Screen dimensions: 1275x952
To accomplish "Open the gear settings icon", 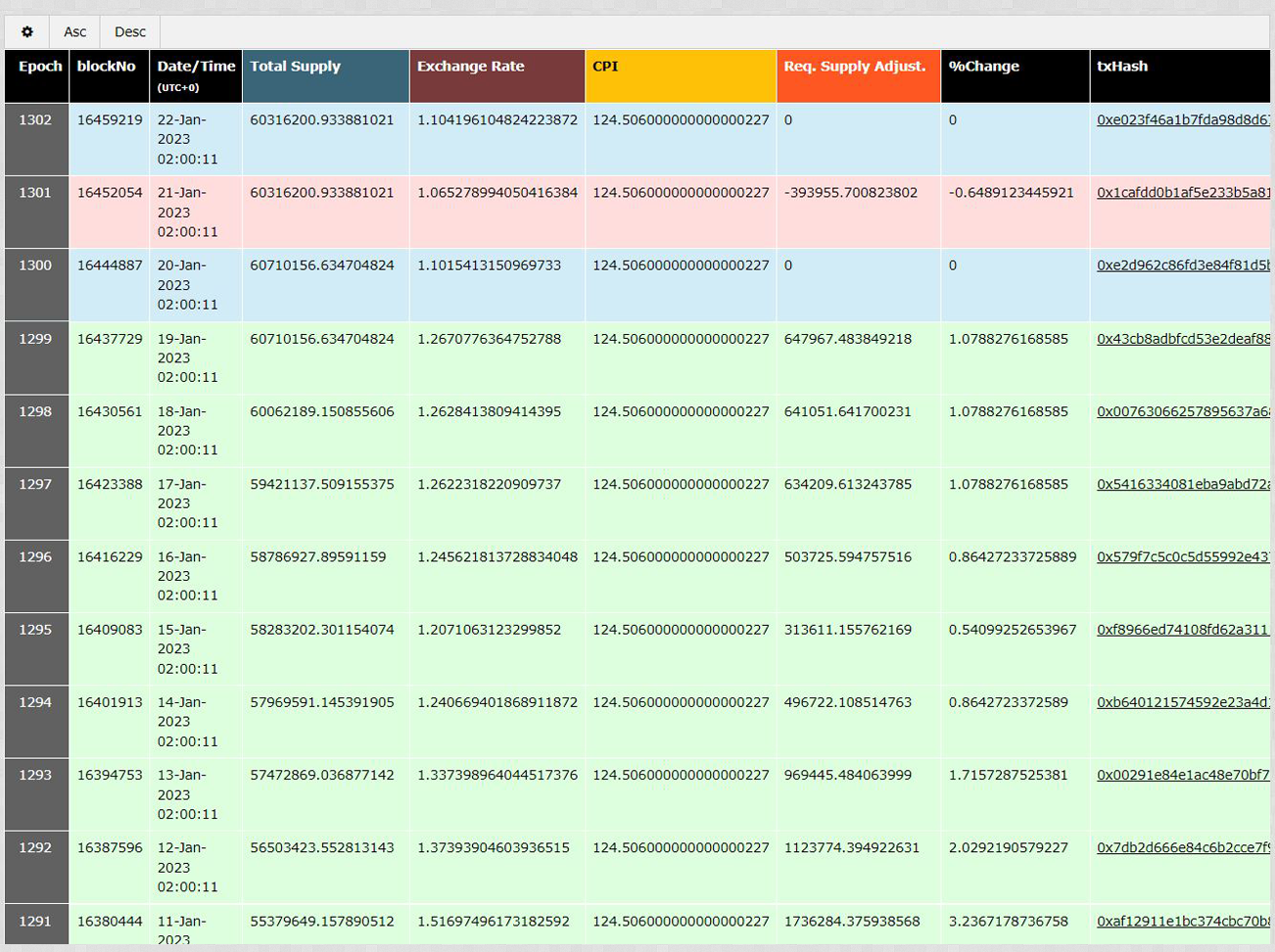I will 27,31.
